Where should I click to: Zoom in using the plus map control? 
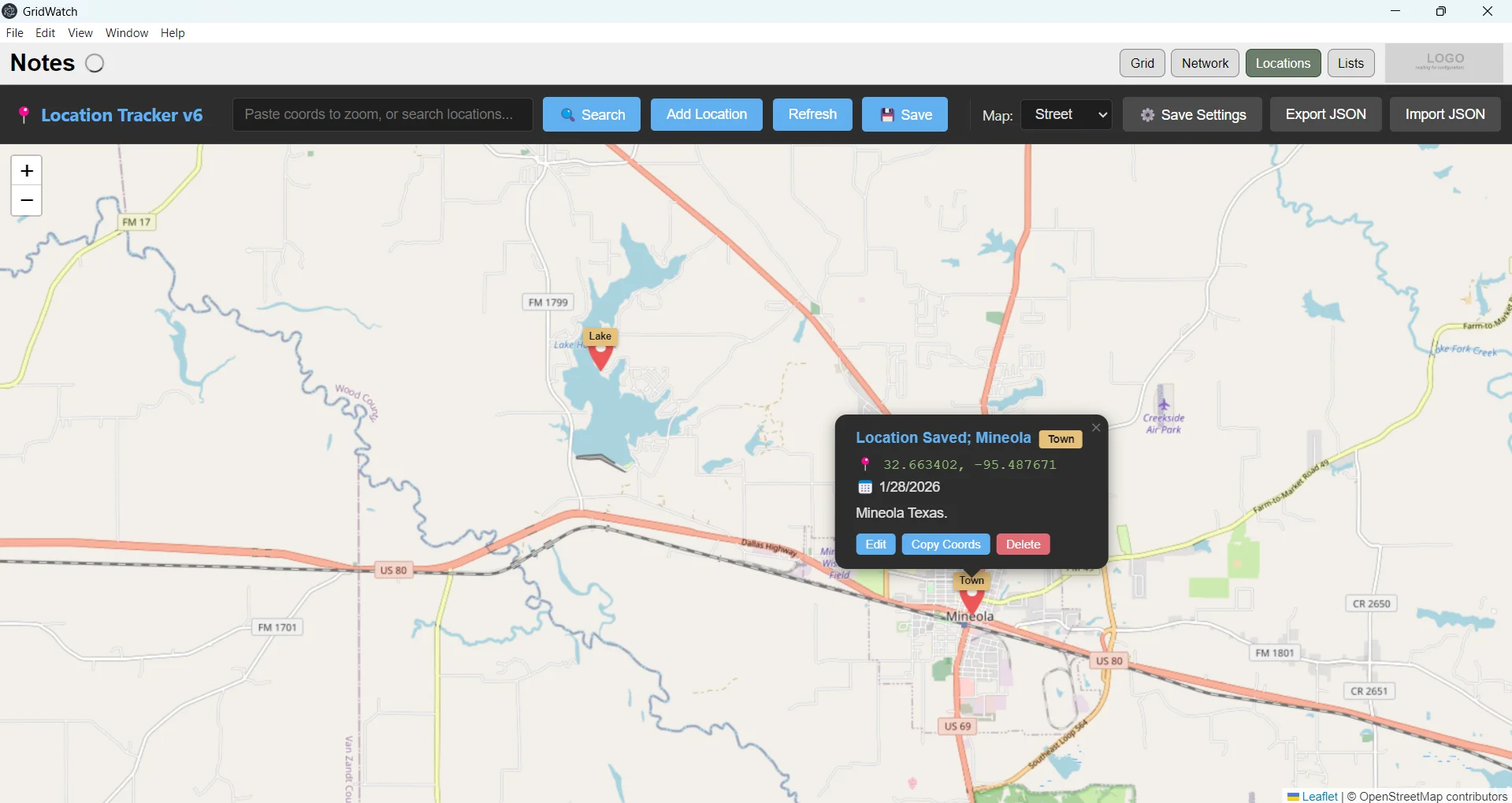click(x=26, y=171)
